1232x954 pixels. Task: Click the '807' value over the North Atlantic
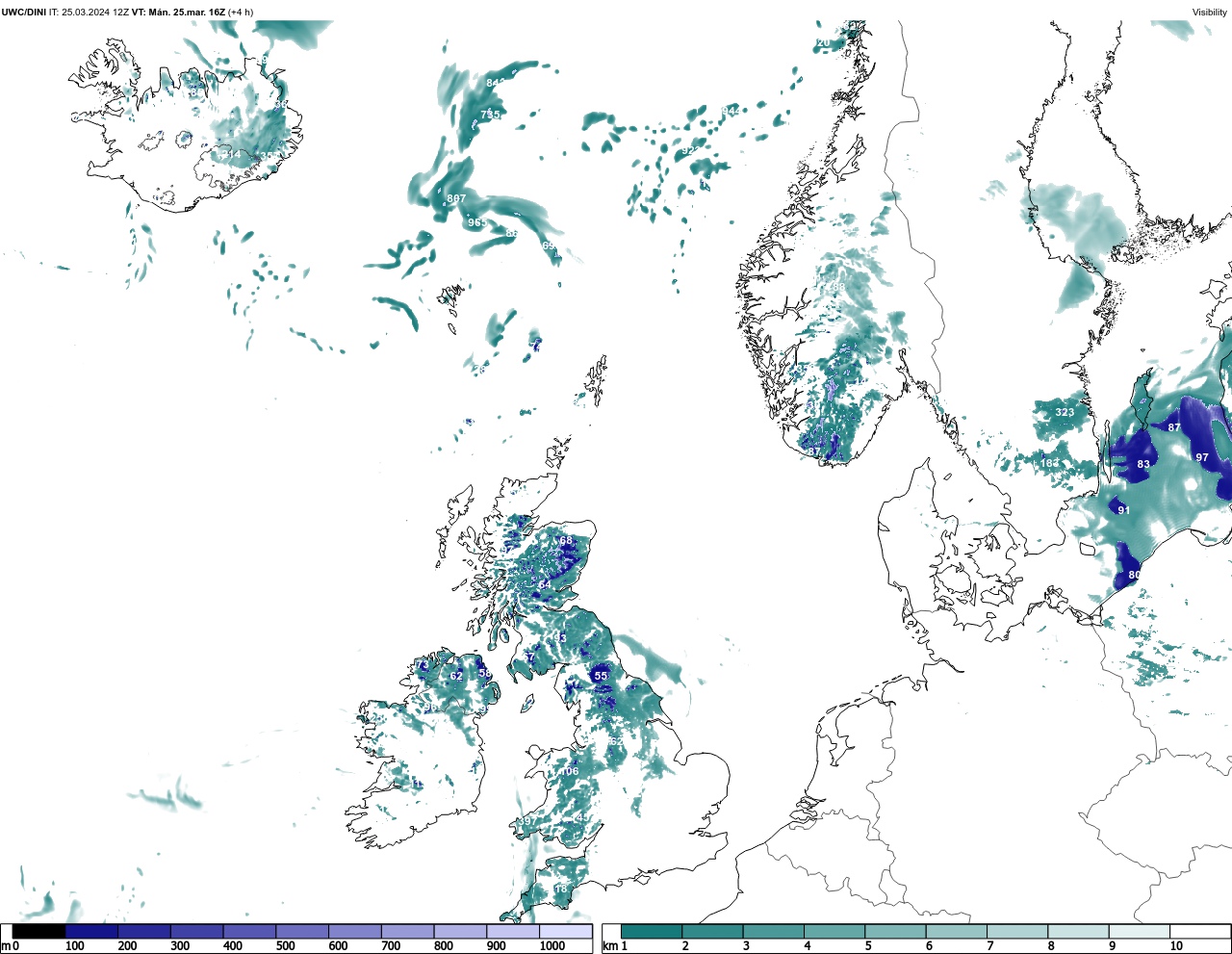(x=456, y=198)
